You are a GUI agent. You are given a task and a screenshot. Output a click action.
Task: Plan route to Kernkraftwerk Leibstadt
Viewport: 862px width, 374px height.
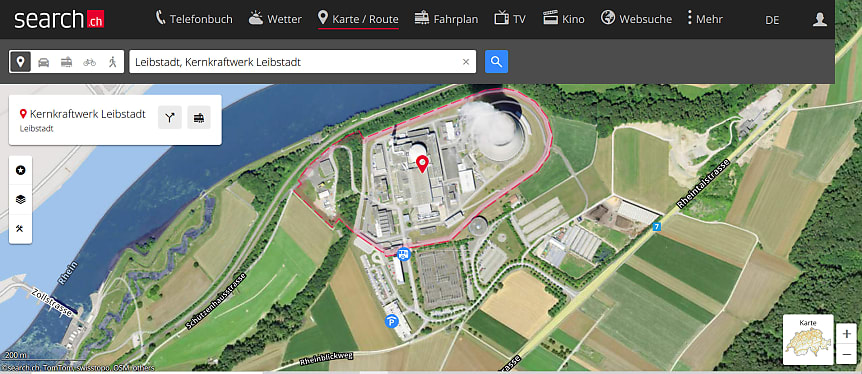tap(170, 118)
